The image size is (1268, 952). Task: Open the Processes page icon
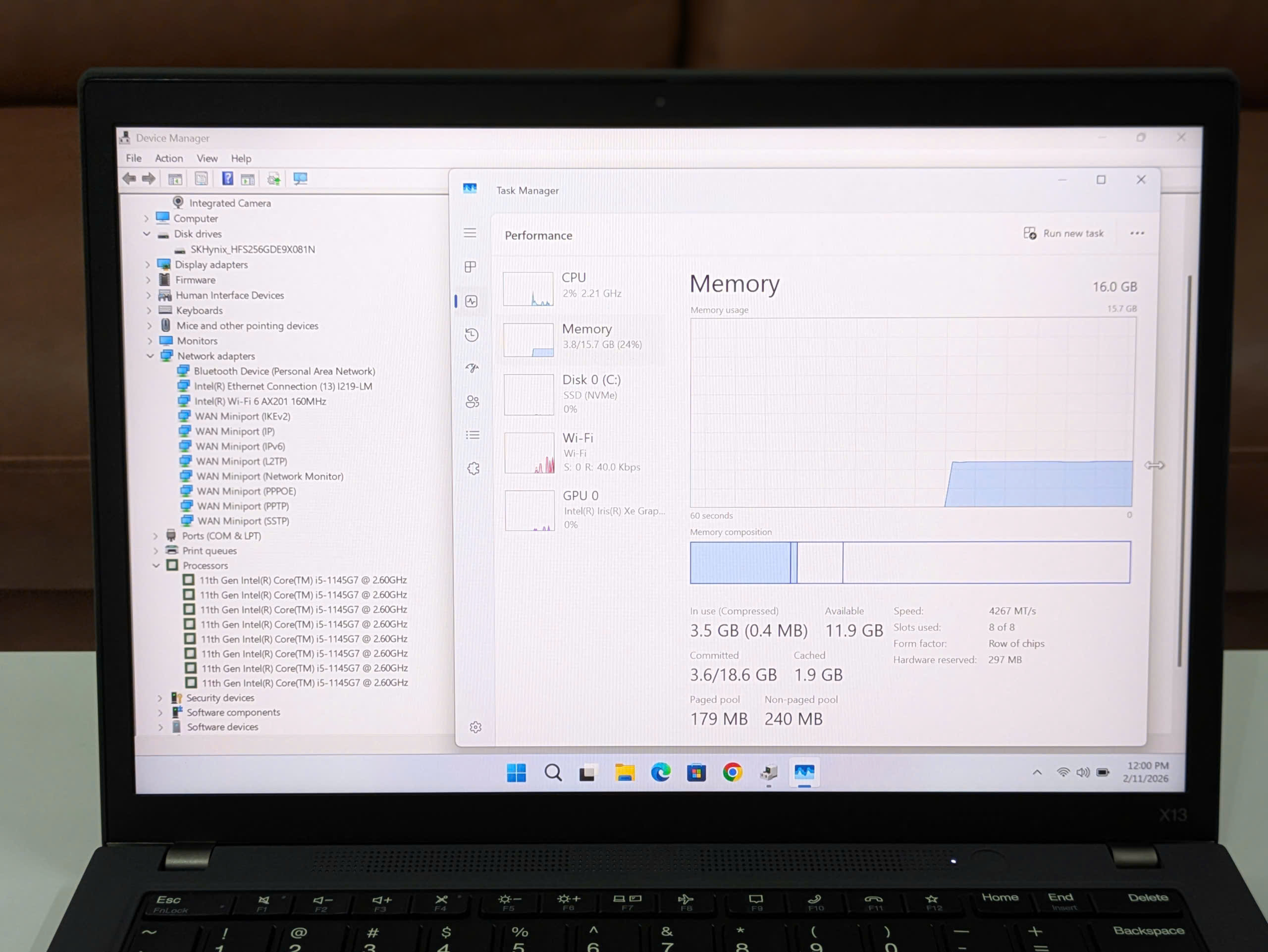470,267
